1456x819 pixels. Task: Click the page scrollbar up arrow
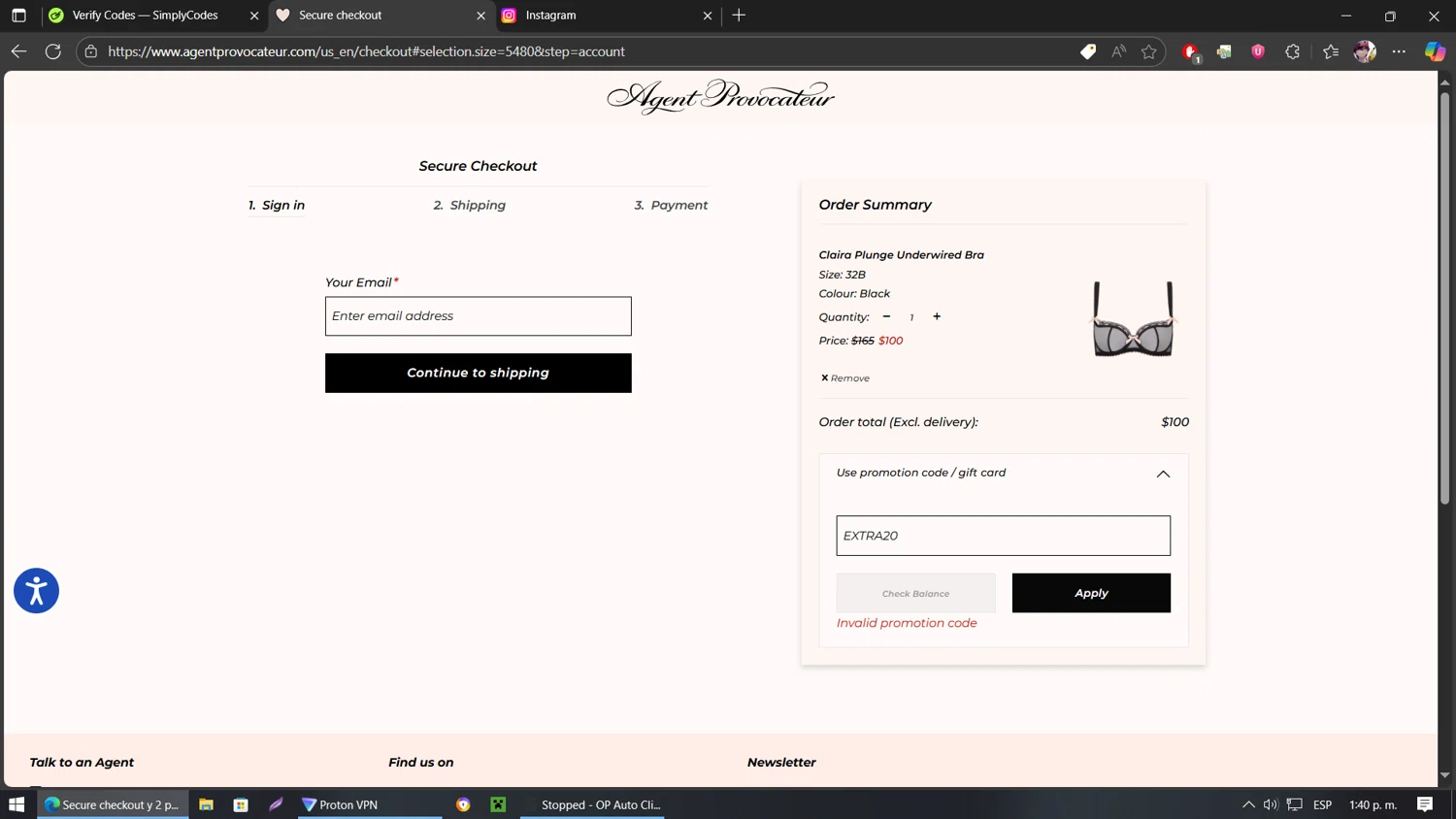coord(1445,82)
